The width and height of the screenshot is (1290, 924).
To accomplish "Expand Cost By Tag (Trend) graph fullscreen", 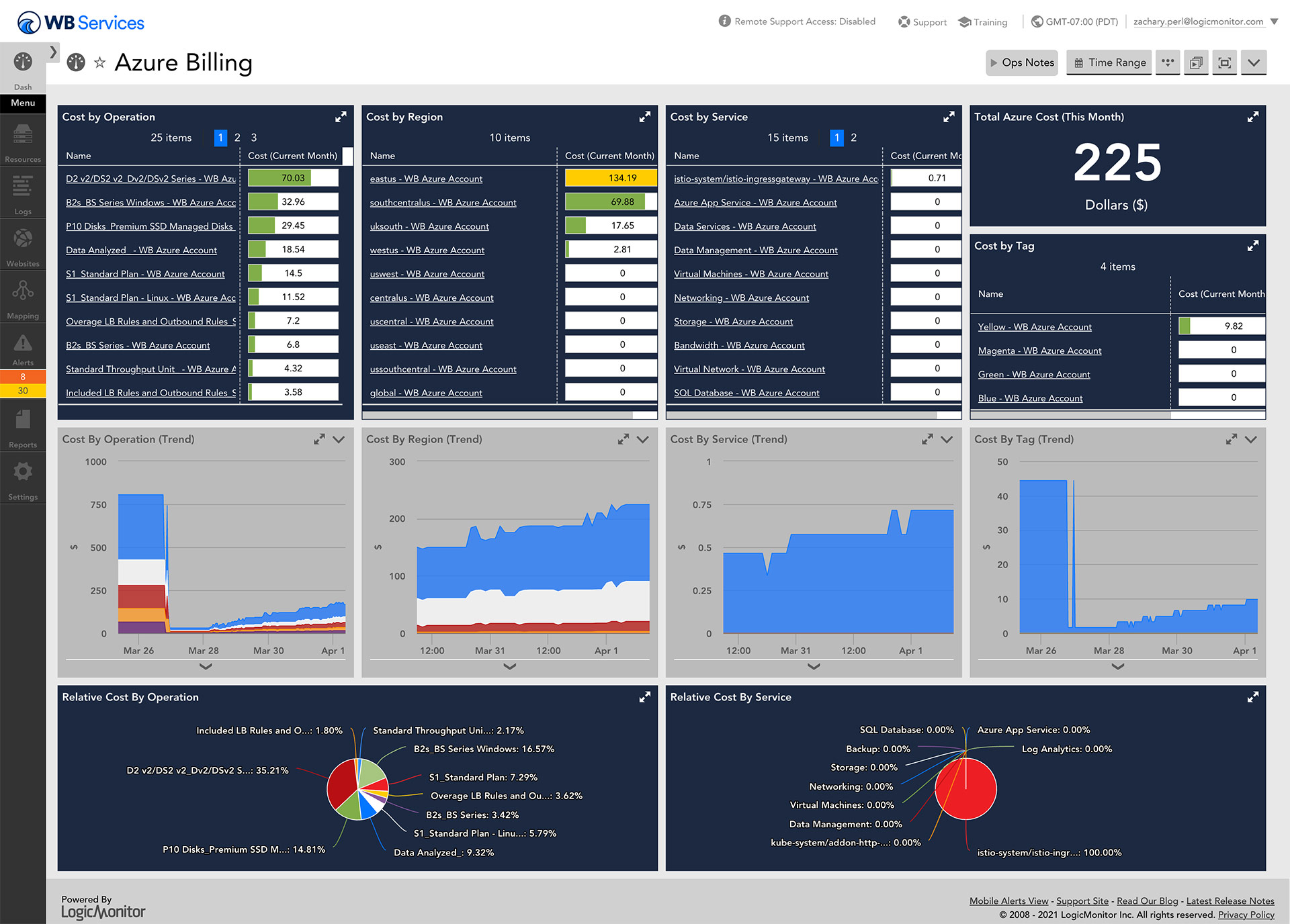I will 1232,439.
